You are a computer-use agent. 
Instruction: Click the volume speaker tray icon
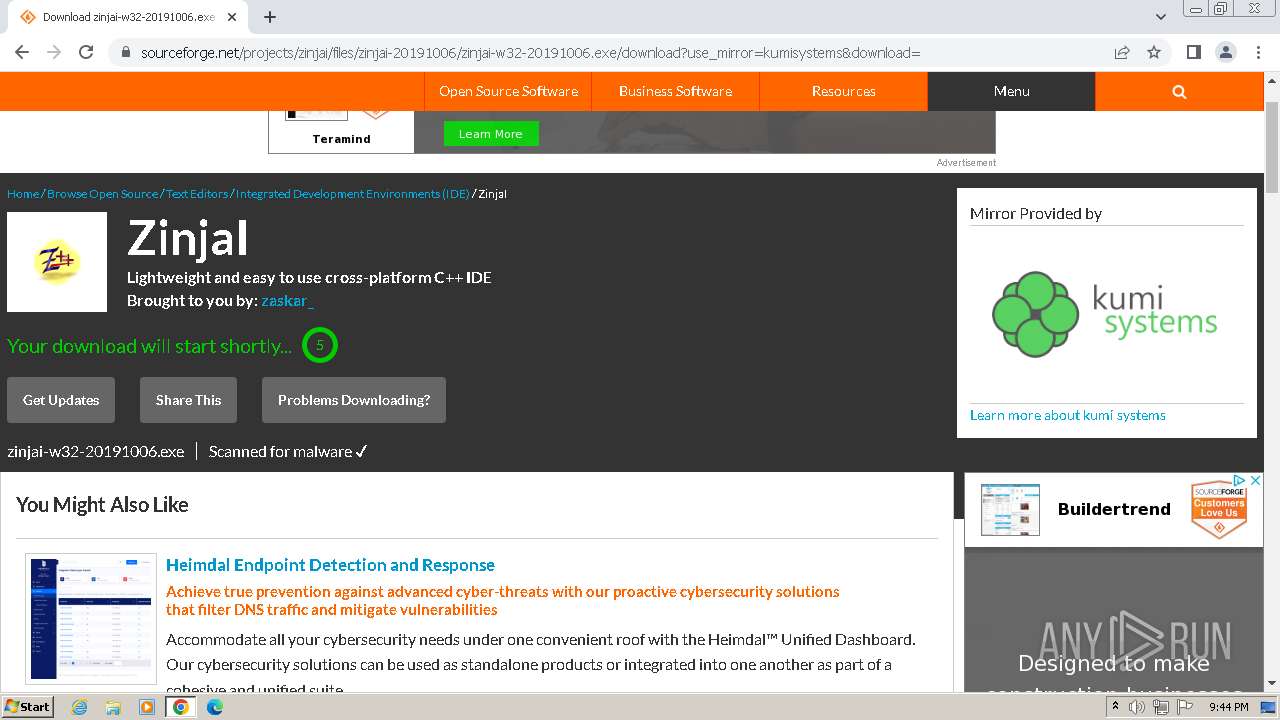click(1137, 707)
